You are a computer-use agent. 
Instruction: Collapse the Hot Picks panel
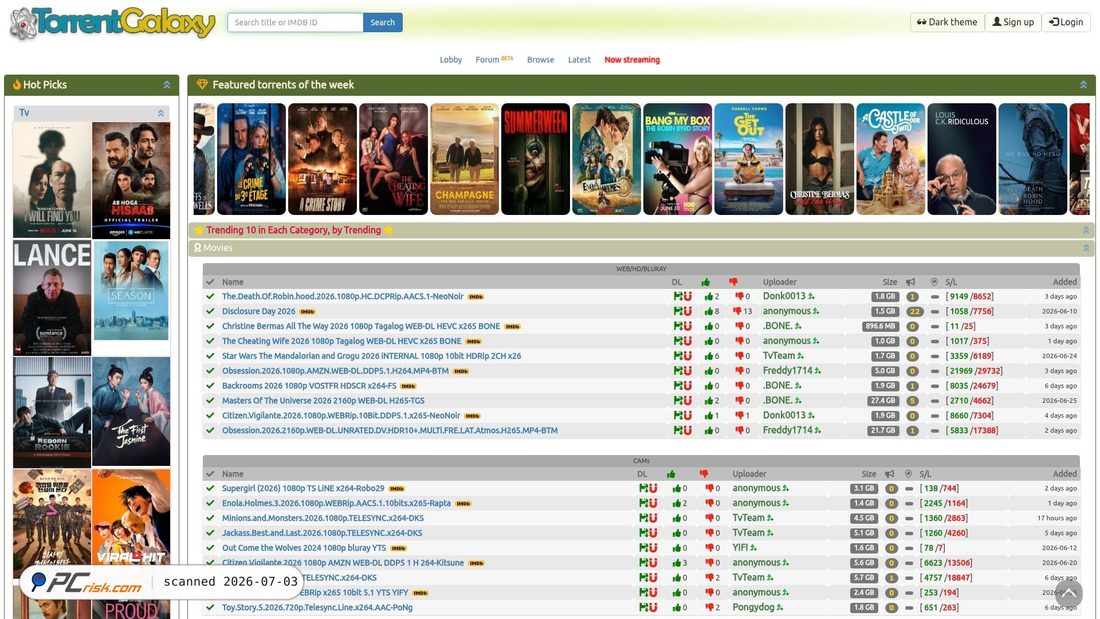pos(167,85)
